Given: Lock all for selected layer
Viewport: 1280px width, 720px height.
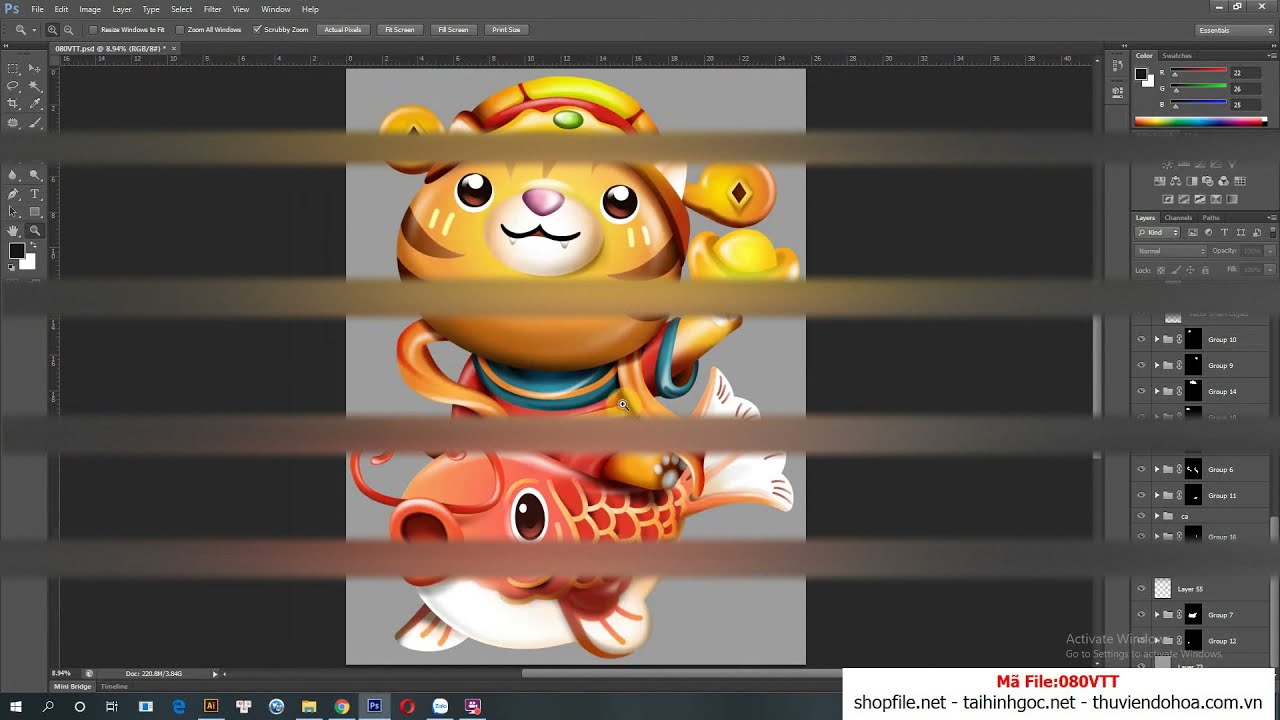Looking at the screenshot, I should [x=1204, y=270].
